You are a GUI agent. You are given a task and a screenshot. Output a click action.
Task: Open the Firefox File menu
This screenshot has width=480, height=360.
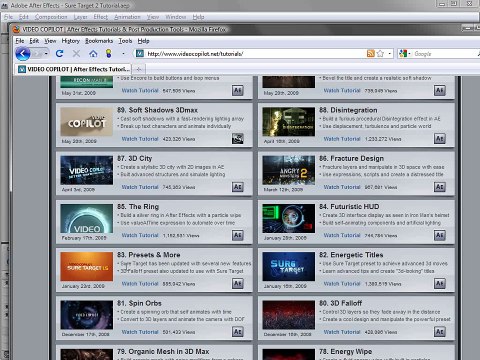20,41
